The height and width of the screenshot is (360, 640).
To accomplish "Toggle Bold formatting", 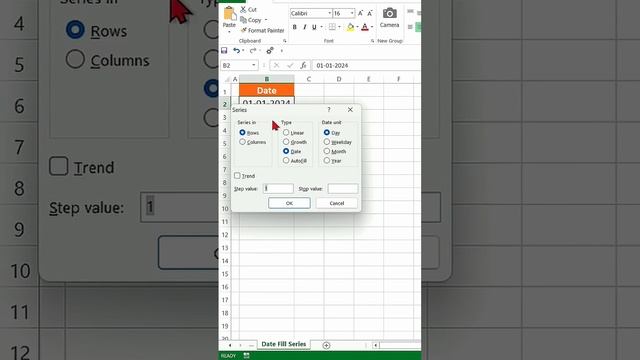I will pos(295,27).
